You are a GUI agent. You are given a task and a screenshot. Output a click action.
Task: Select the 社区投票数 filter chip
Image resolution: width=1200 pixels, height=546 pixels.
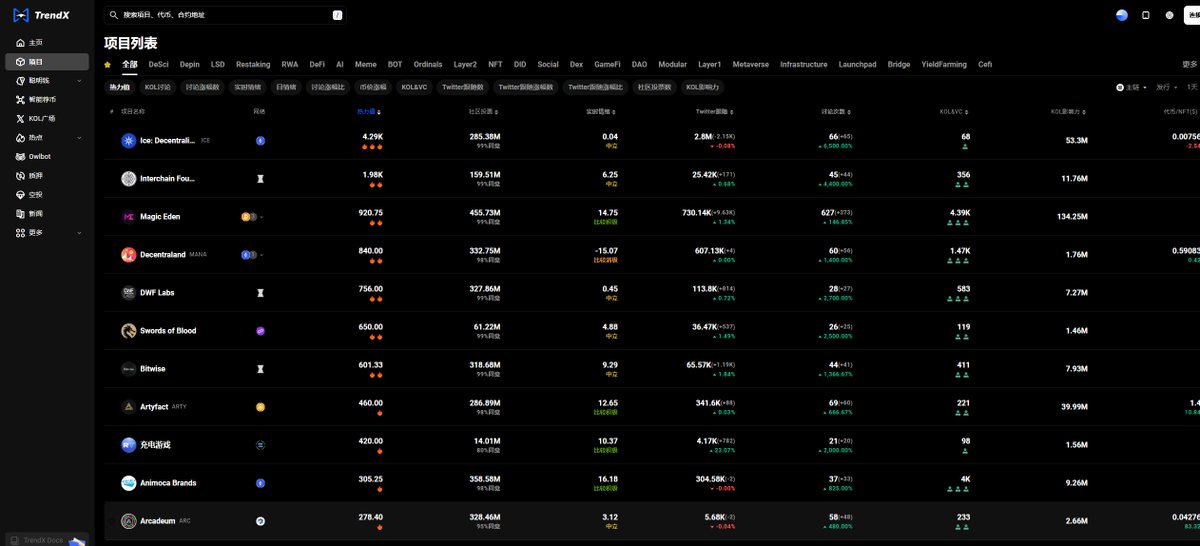655,87
